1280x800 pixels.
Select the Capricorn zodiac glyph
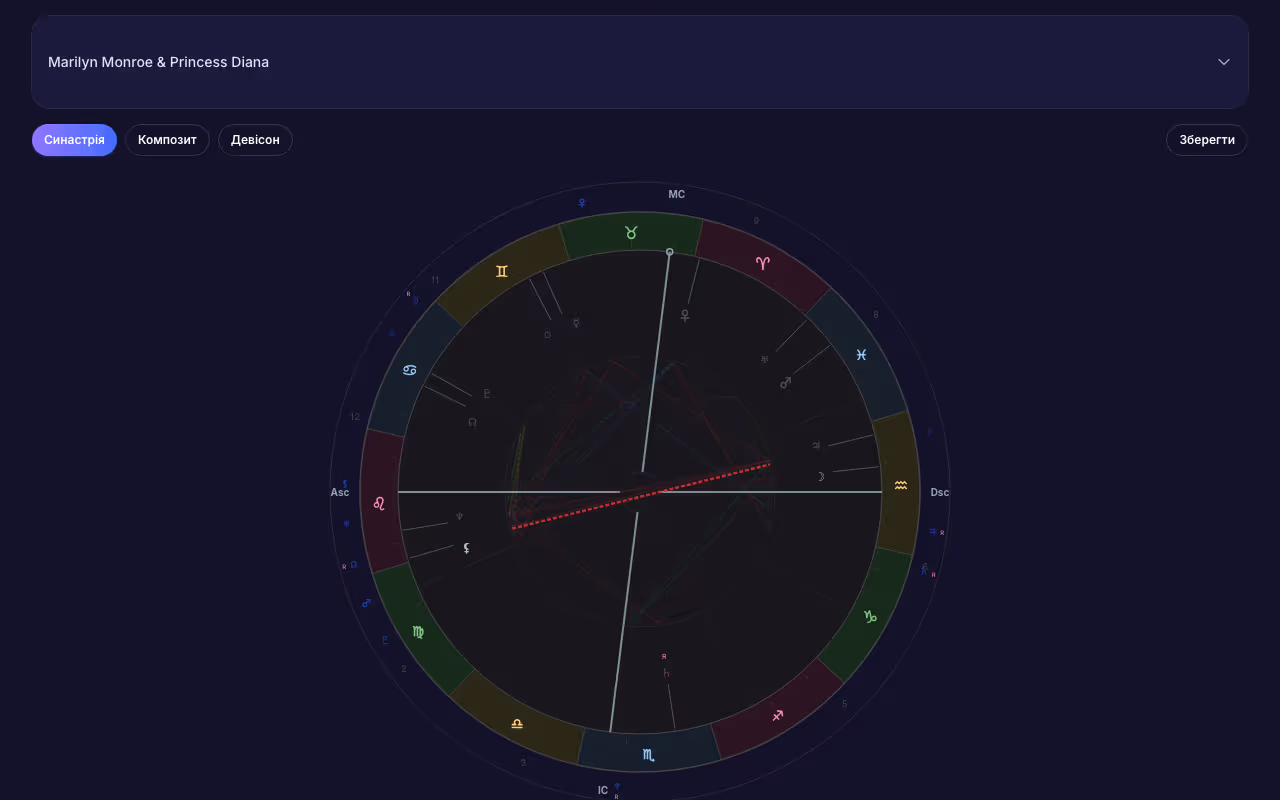click(871, 617)
